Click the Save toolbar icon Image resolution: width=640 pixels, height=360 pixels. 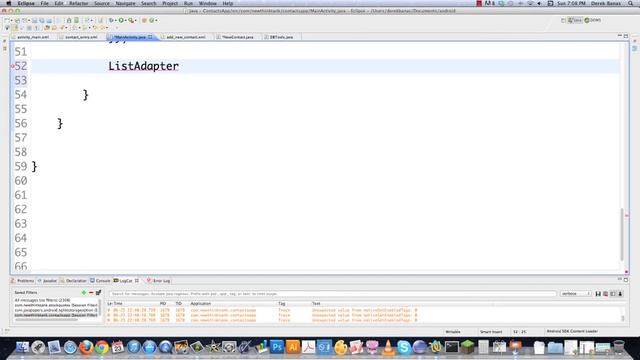pos(34,20)
